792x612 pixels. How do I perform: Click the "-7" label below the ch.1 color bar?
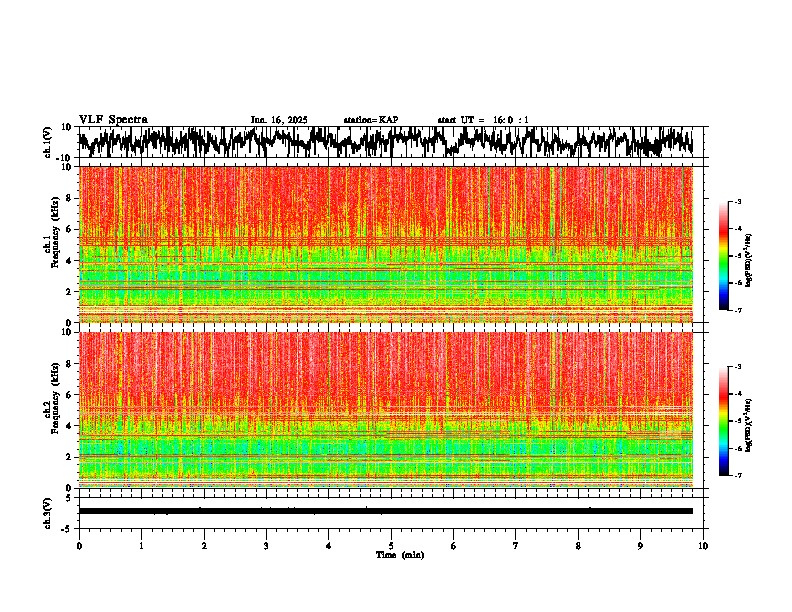[737, 310]
